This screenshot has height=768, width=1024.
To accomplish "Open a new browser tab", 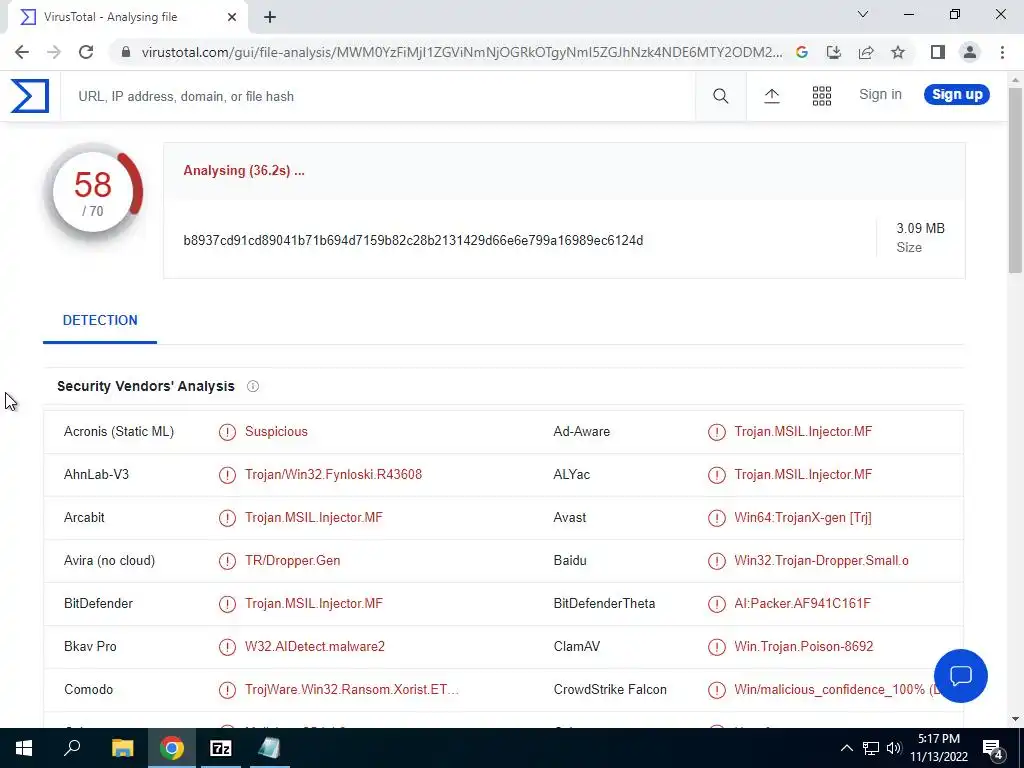I will pyautogui.click(x=270, y=18).
